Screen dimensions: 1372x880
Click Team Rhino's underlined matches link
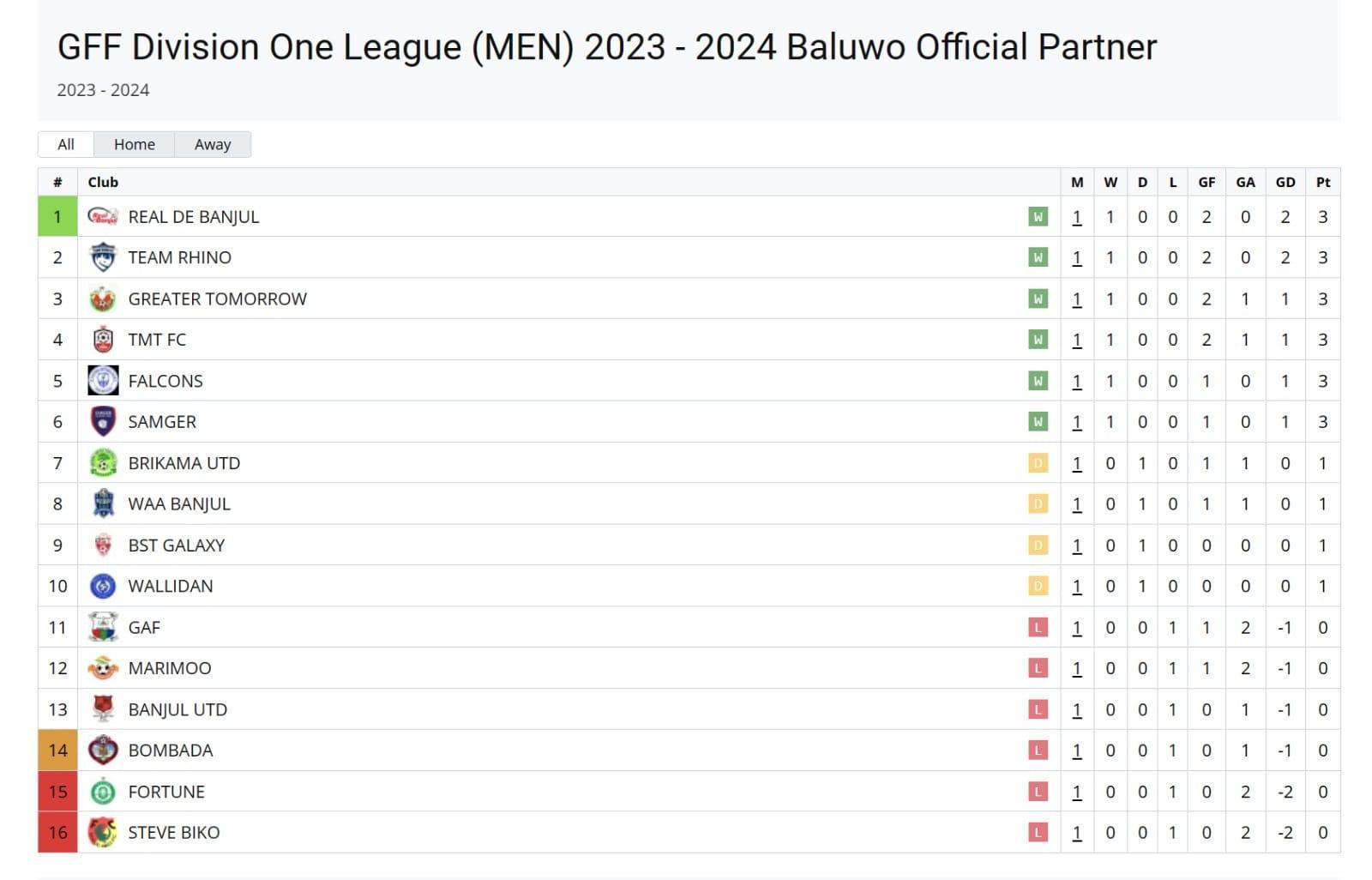click(1078, 257)
